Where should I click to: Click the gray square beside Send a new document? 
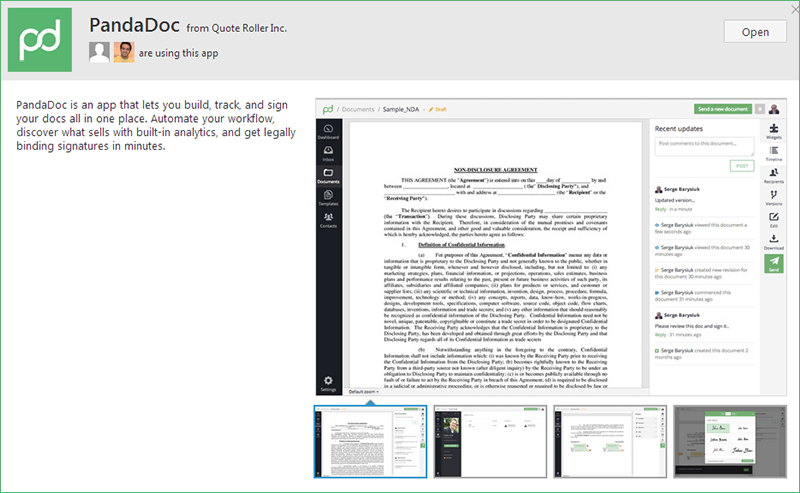(760, 109)
